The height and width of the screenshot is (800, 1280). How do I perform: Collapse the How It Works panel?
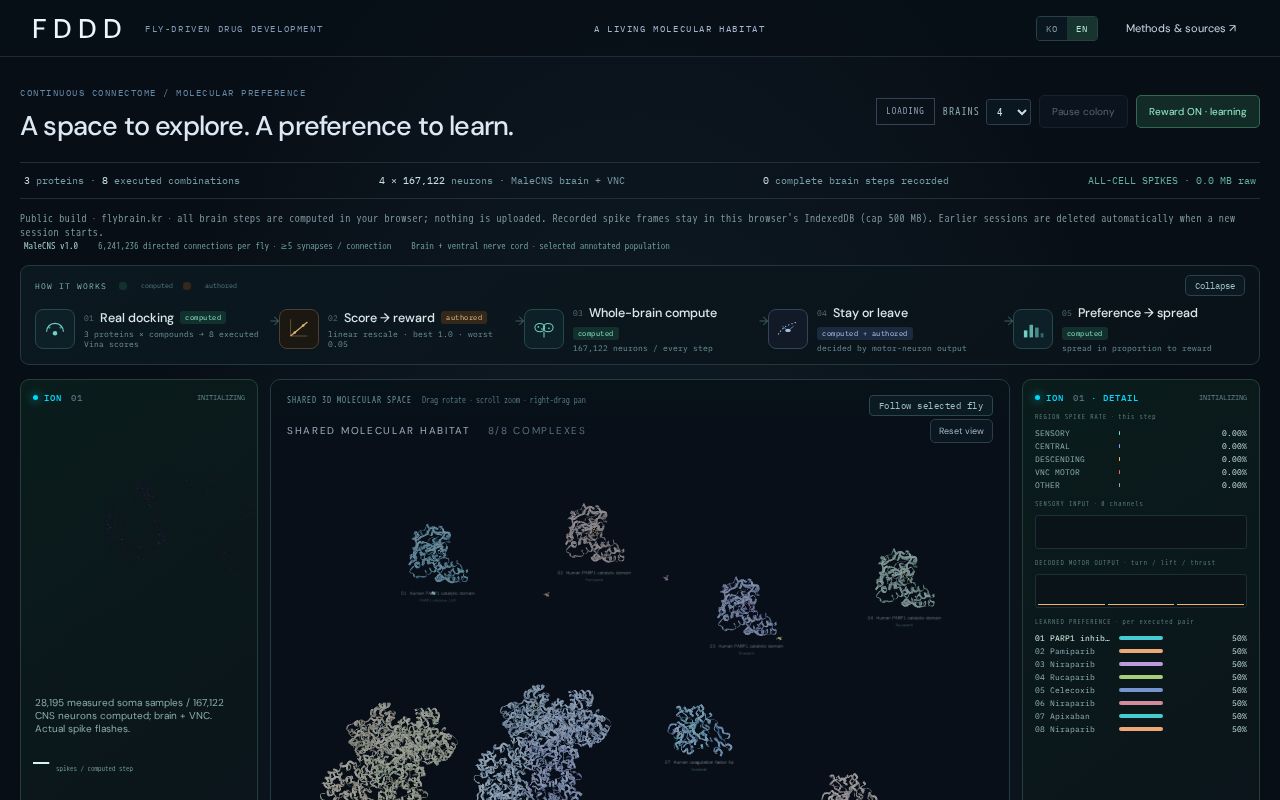1215,286
